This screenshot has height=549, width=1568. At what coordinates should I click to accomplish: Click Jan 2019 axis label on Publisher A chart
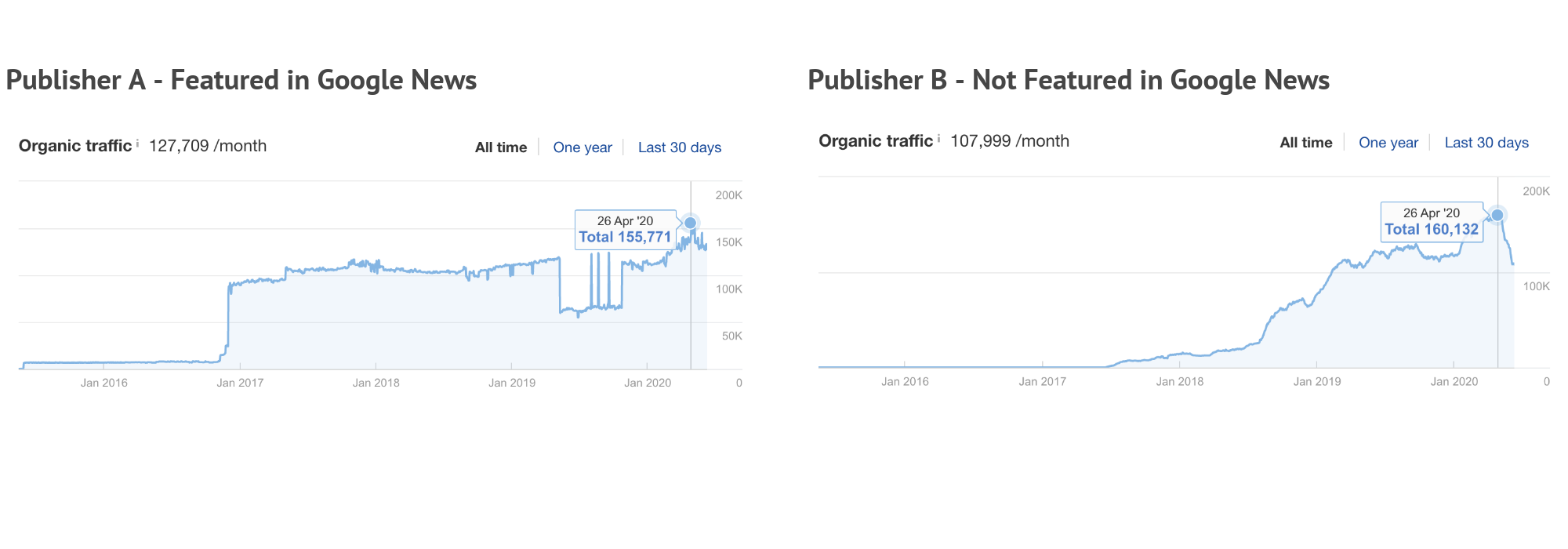point(512,383)
